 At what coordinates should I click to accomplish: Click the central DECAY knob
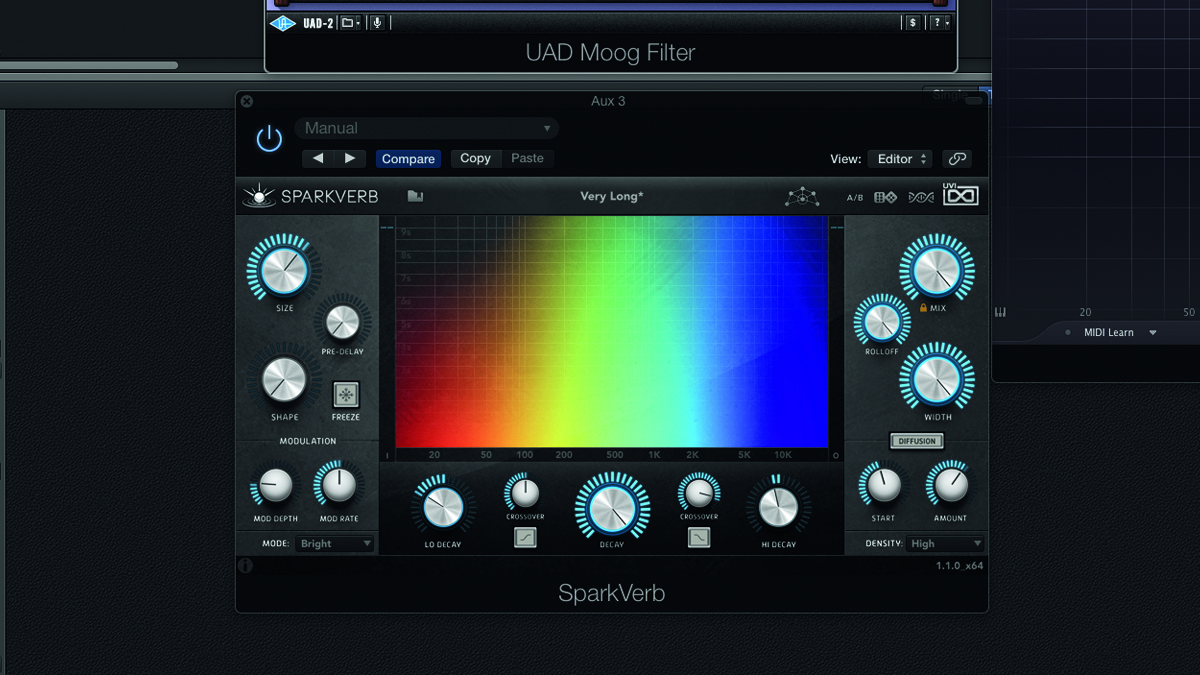point(612,507)
